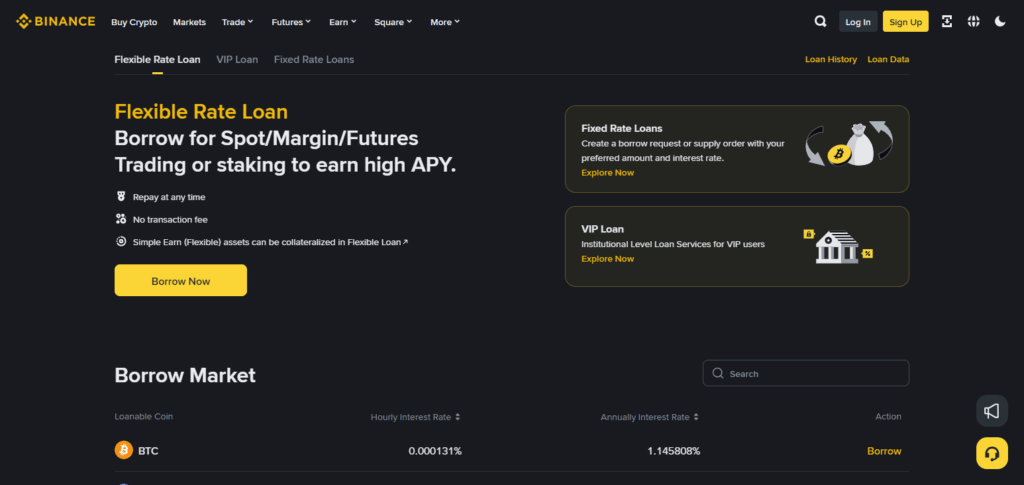Click the search field magnifier icon

[x=718, y=373]
